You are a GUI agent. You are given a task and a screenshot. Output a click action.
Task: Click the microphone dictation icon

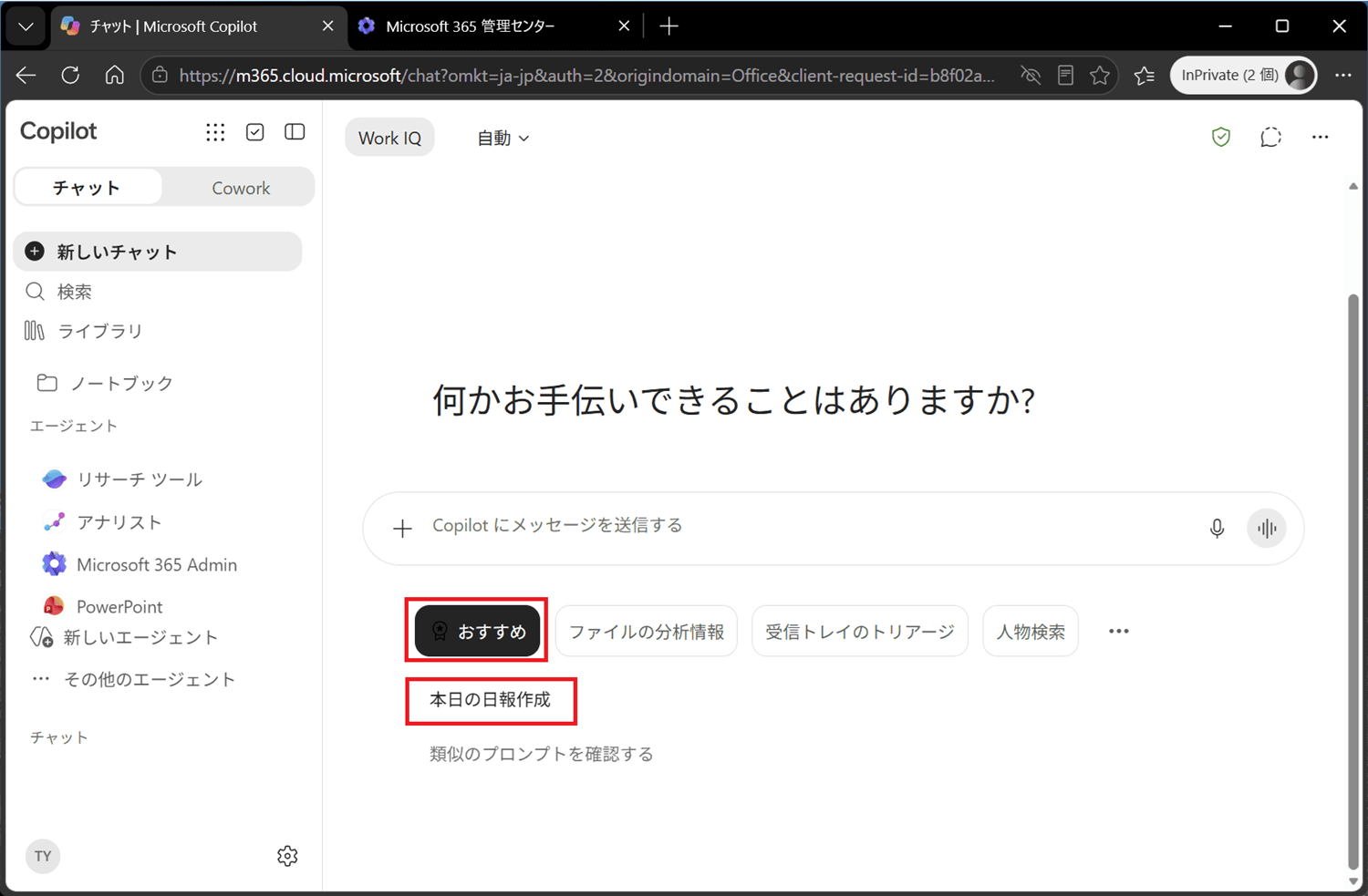(1217, 528)
